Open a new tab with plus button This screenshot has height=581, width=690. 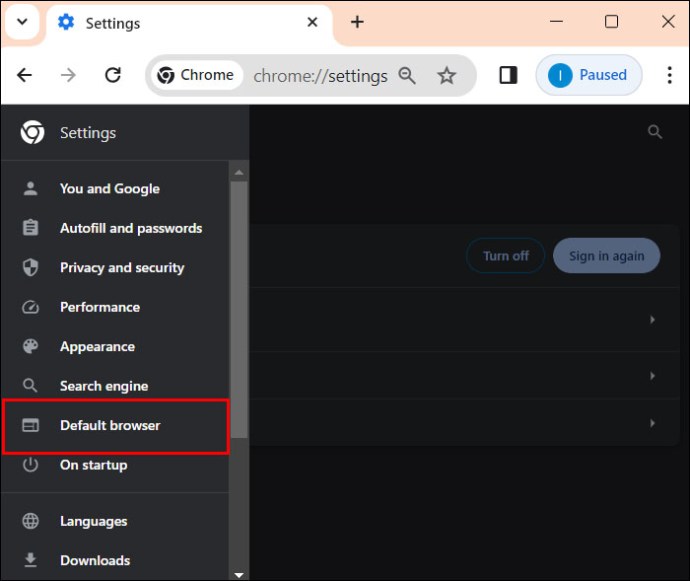[357, 22]
